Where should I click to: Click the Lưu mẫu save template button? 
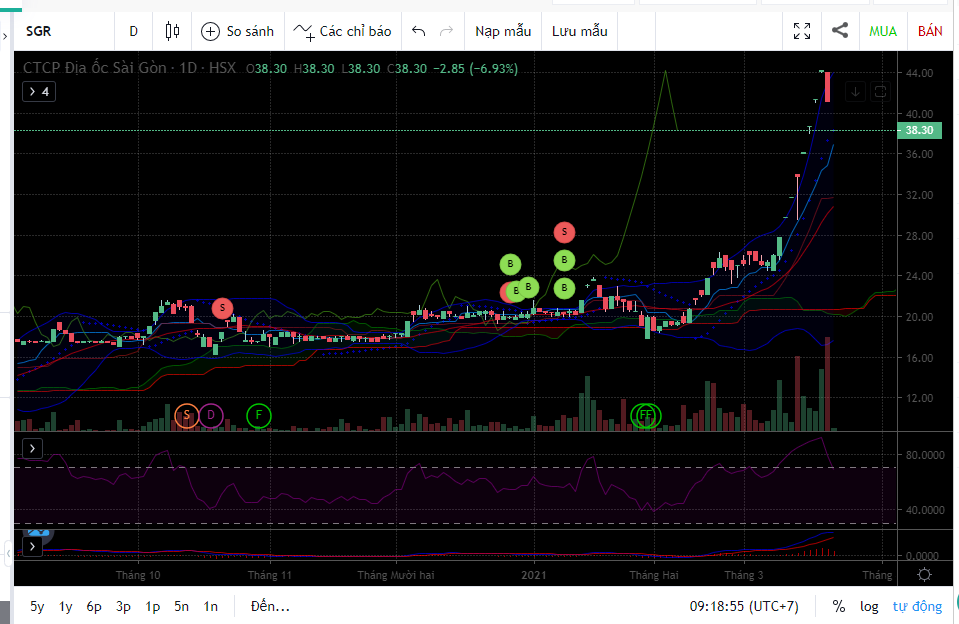[x=579, y=31]
